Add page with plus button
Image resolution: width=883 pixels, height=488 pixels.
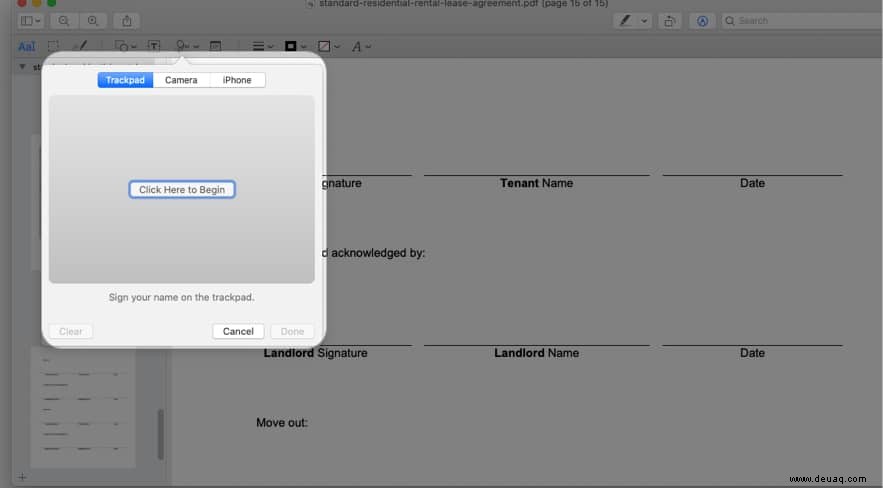[22, 477]
